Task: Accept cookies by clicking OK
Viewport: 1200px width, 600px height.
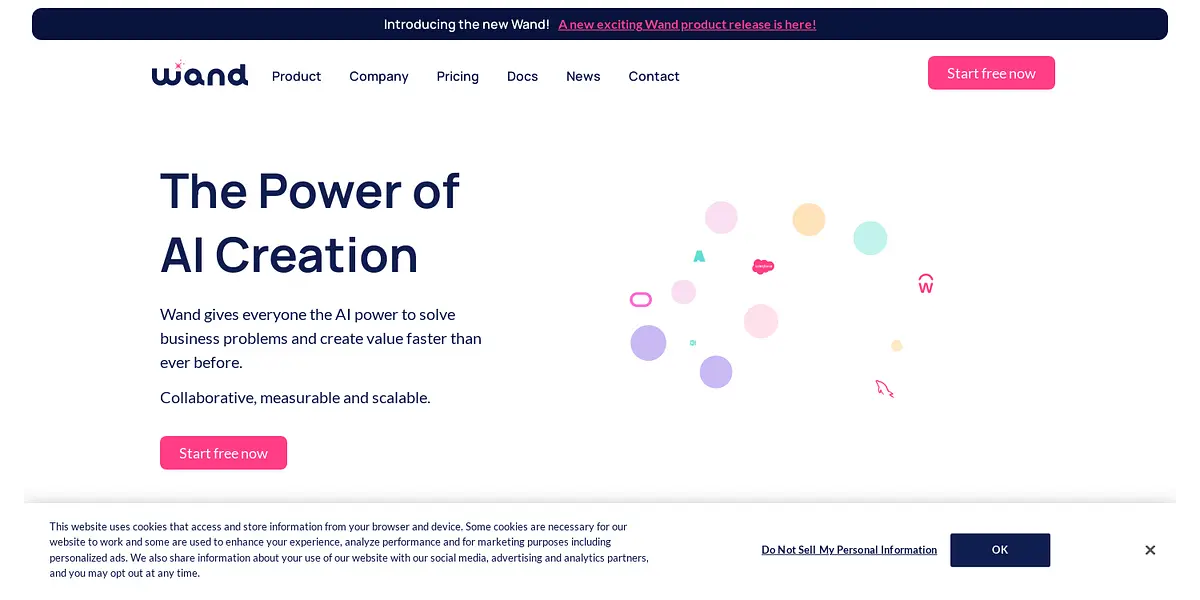Action: pyautogui.click(x=1000, y=550)
